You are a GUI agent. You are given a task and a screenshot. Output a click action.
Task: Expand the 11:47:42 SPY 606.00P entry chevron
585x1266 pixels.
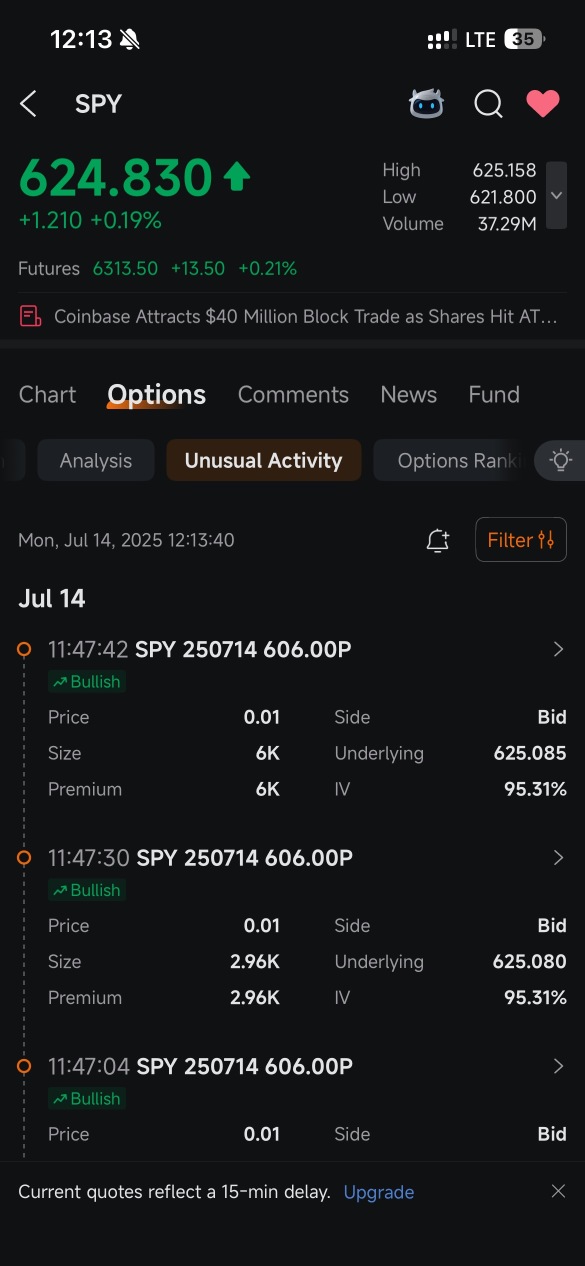(559, 650)
